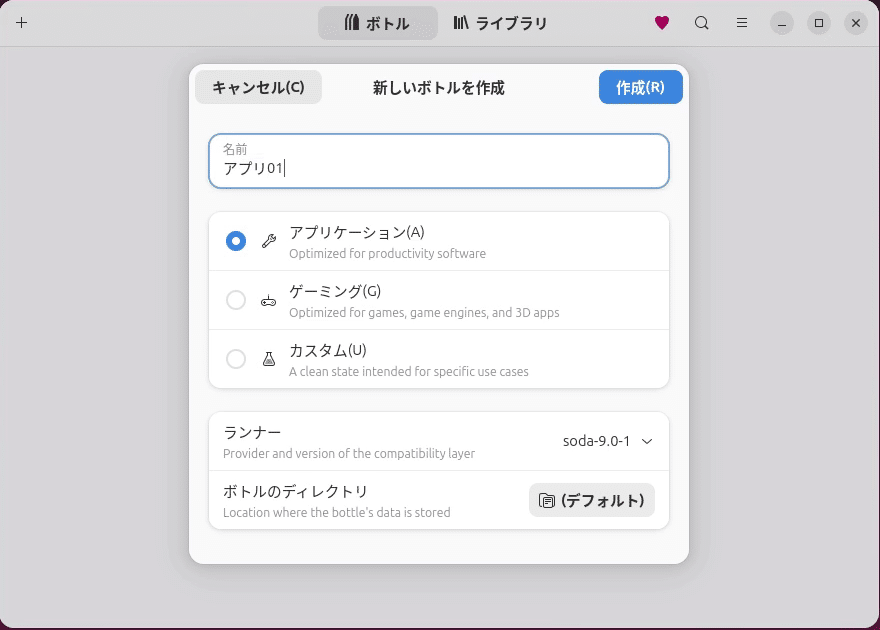Minimize the Bottles window
Screen dimensions: 880x630
[782, 23]
